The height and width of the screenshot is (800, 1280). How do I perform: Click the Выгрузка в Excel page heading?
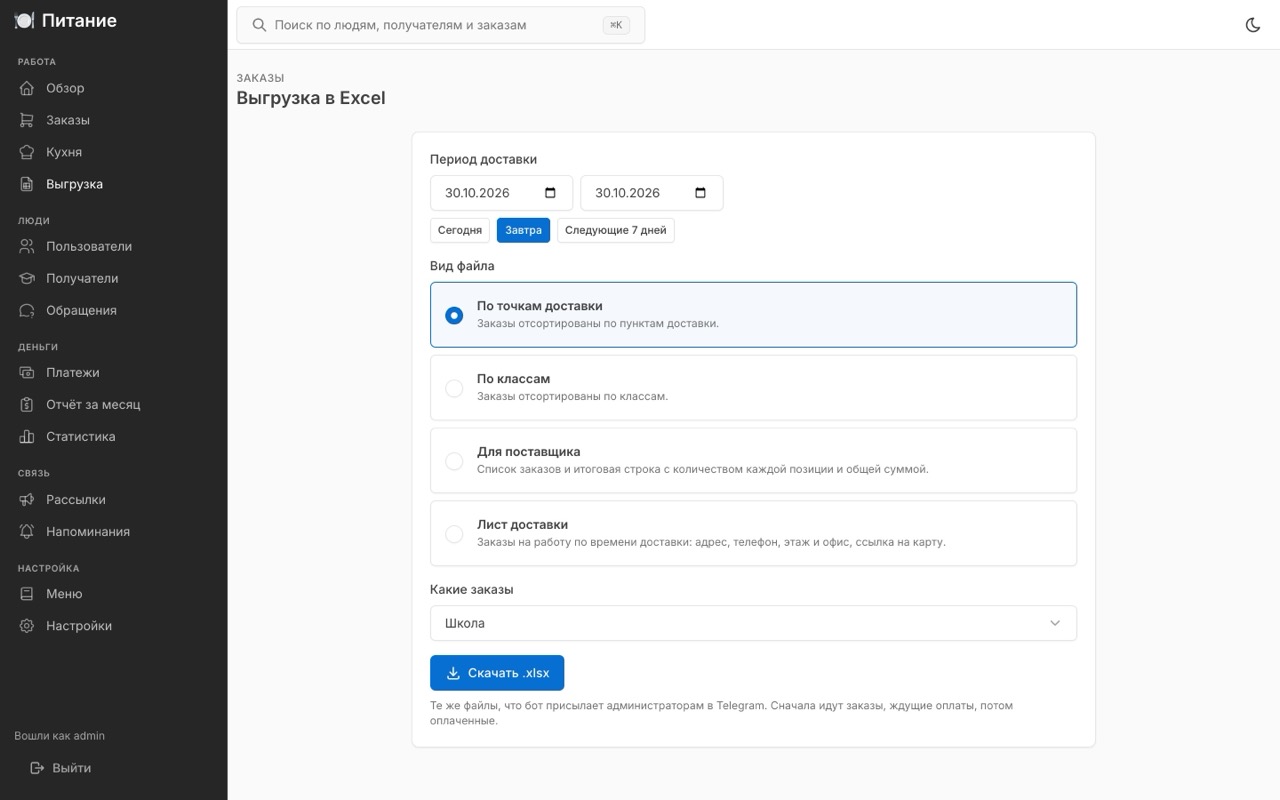pyautogui.click(x=311, y=98)
